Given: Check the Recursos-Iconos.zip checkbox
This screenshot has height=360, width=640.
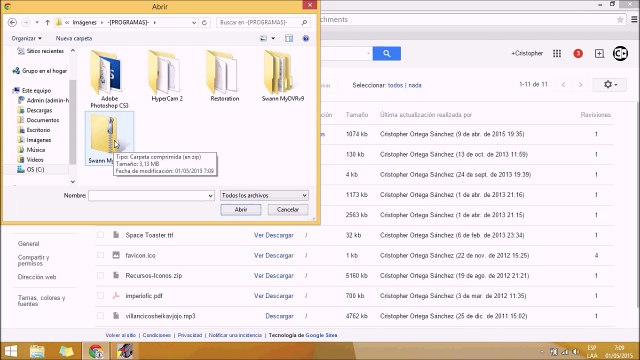Looking at the screenshot, I should click(x=100, y=276).
